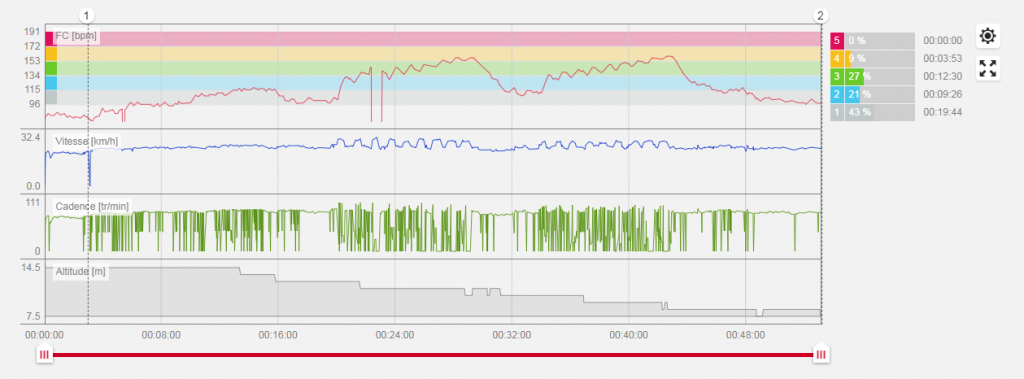
Task: Click the 00:40:00 time axis label
Action: point(628,335)
